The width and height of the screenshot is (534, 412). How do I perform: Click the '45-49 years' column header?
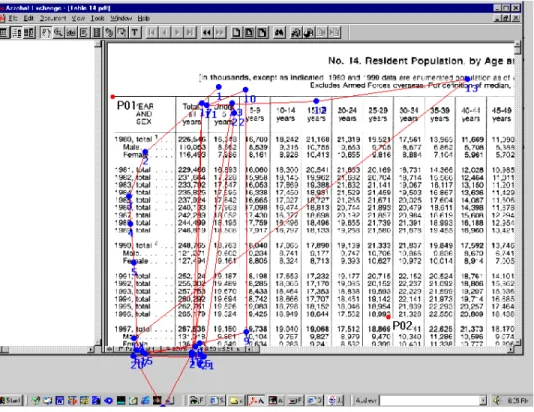click(502, 114)
